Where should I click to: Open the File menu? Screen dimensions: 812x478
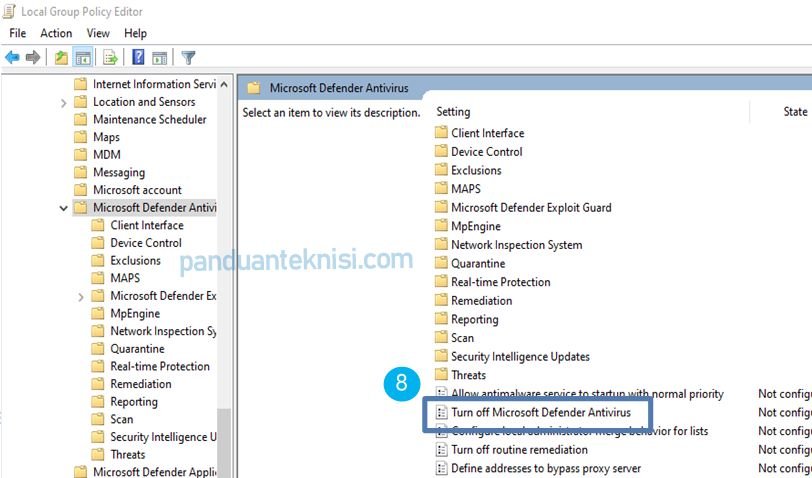[18, 33]
